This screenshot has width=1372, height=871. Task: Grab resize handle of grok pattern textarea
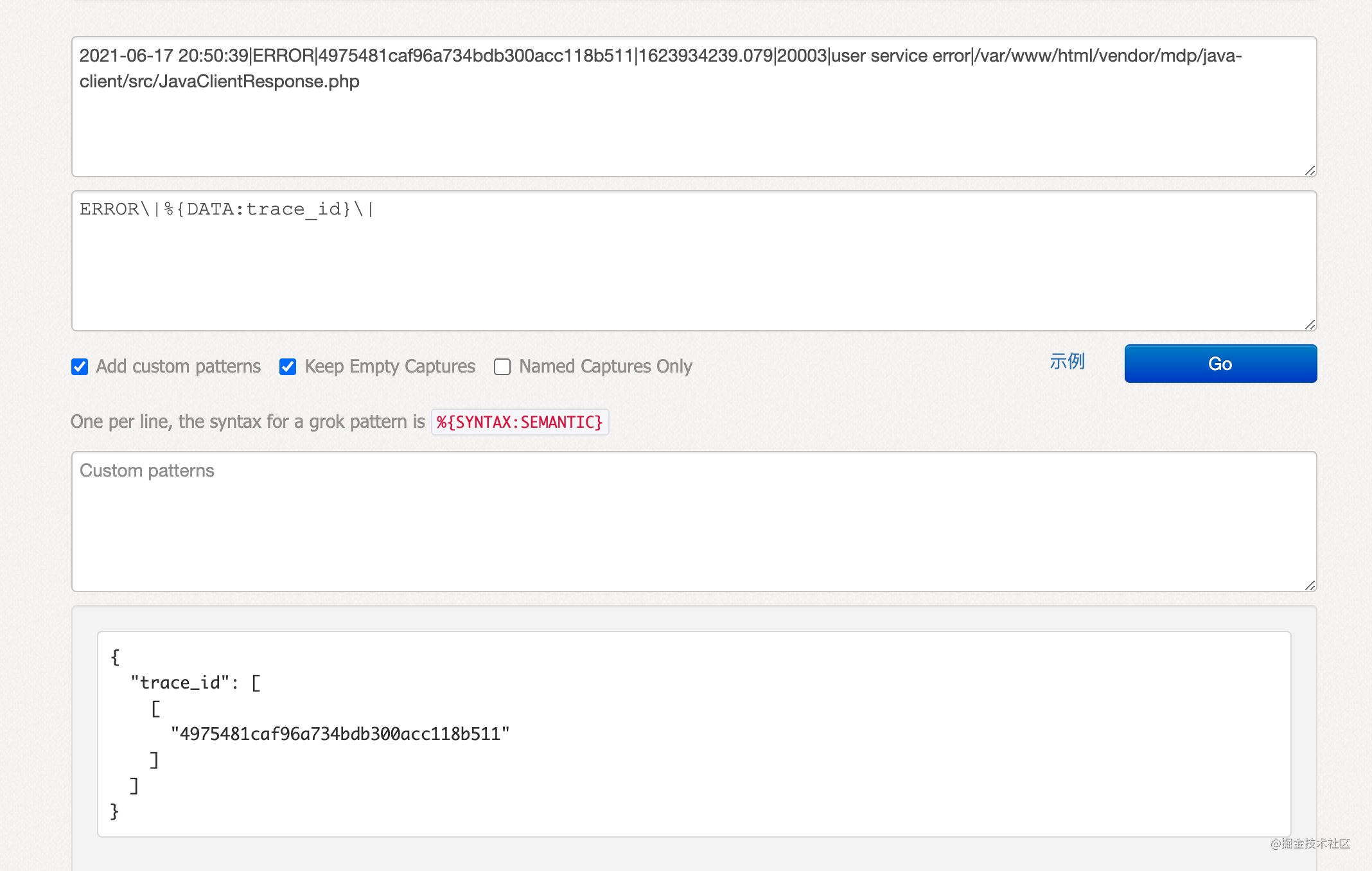click(1310, 324)
